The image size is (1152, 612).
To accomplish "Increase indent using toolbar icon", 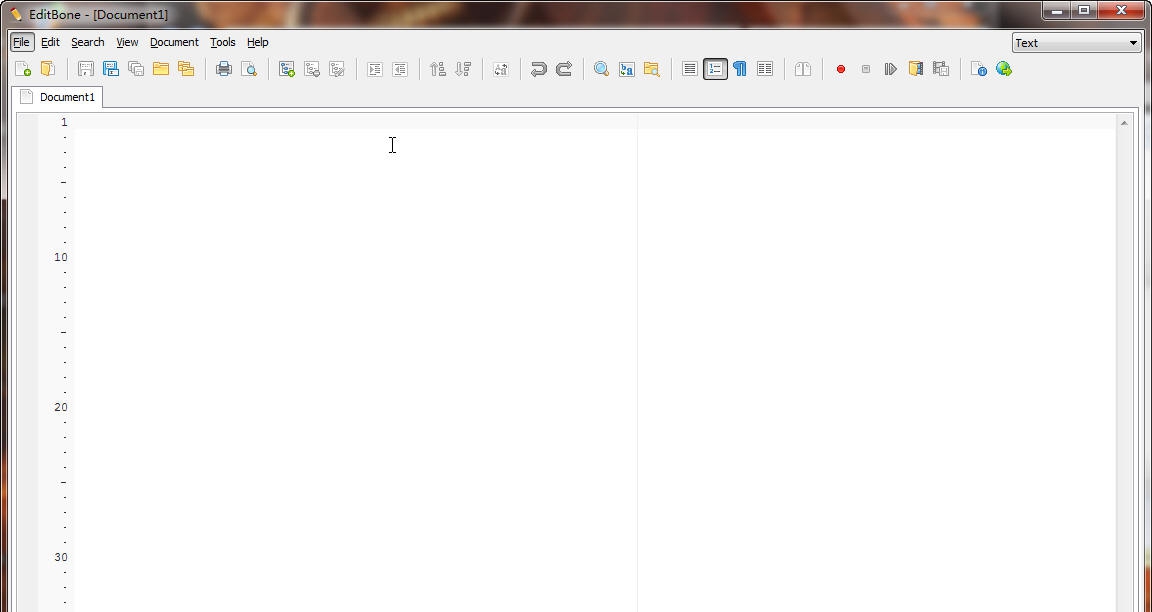I will click(375, 69).
